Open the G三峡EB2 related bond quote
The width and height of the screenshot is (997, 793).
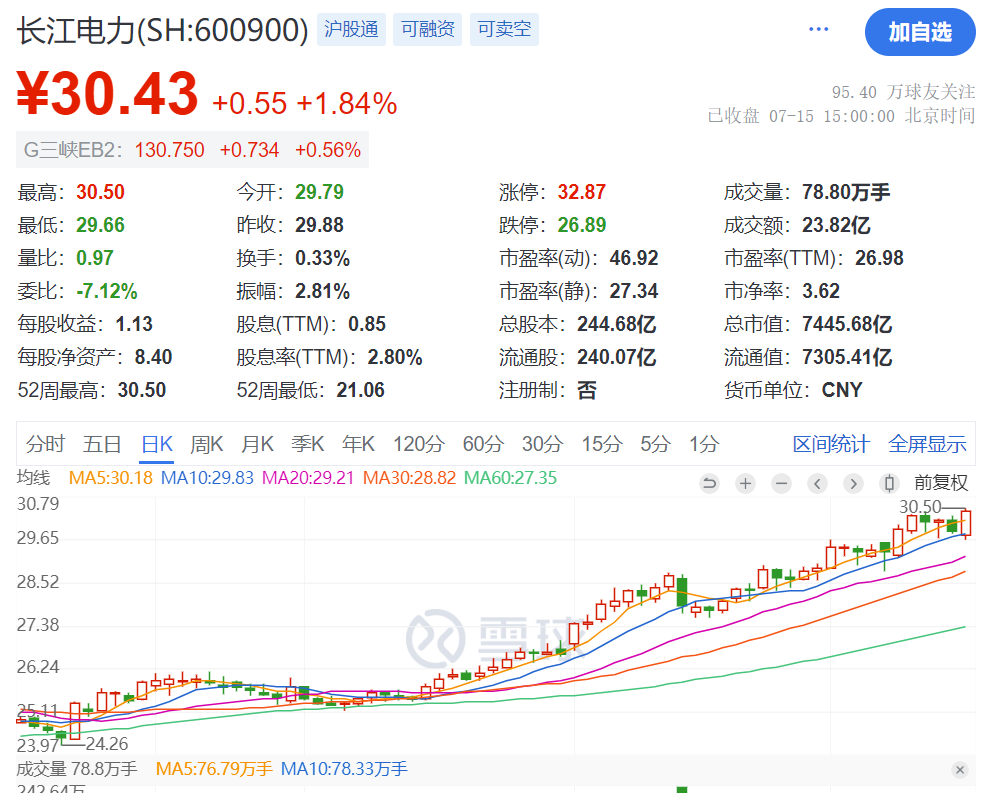192,150
